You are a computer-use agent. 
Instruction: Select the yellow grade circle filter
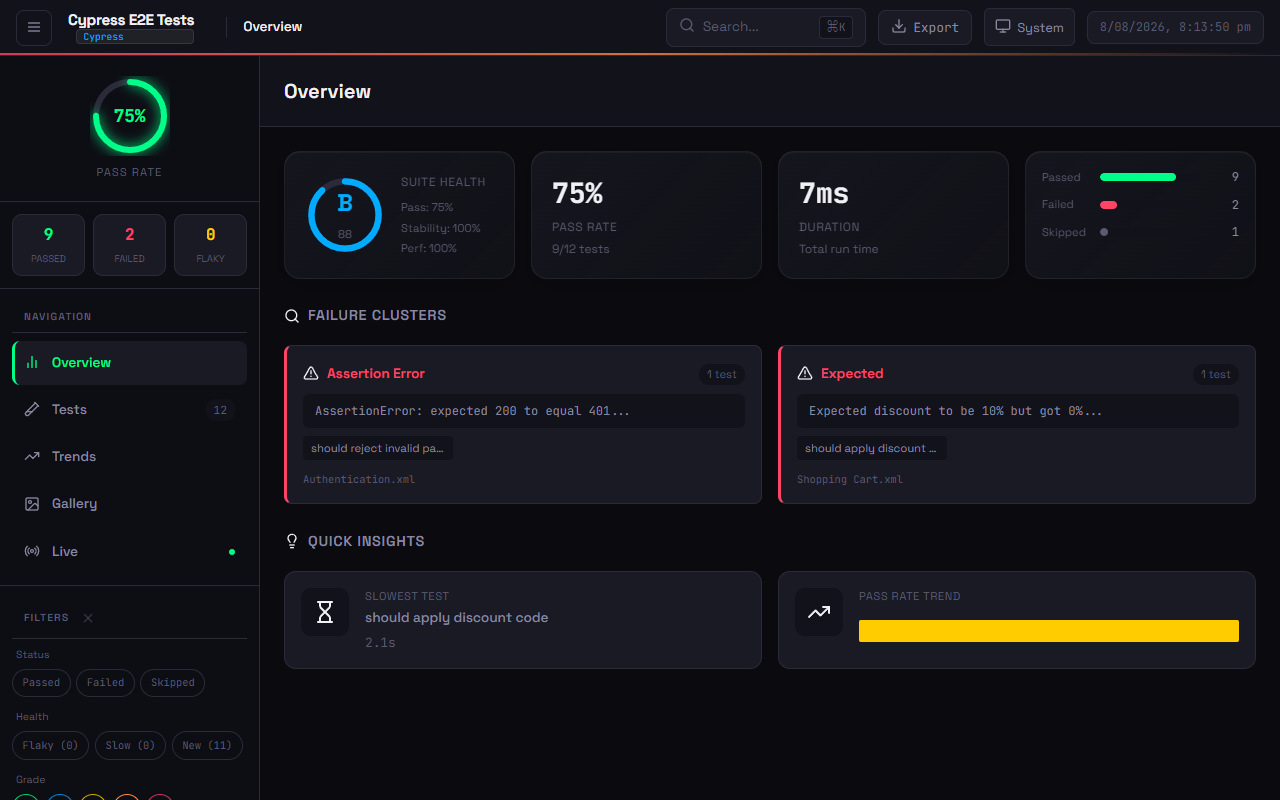pyautogui.click(x=93, y=797)
